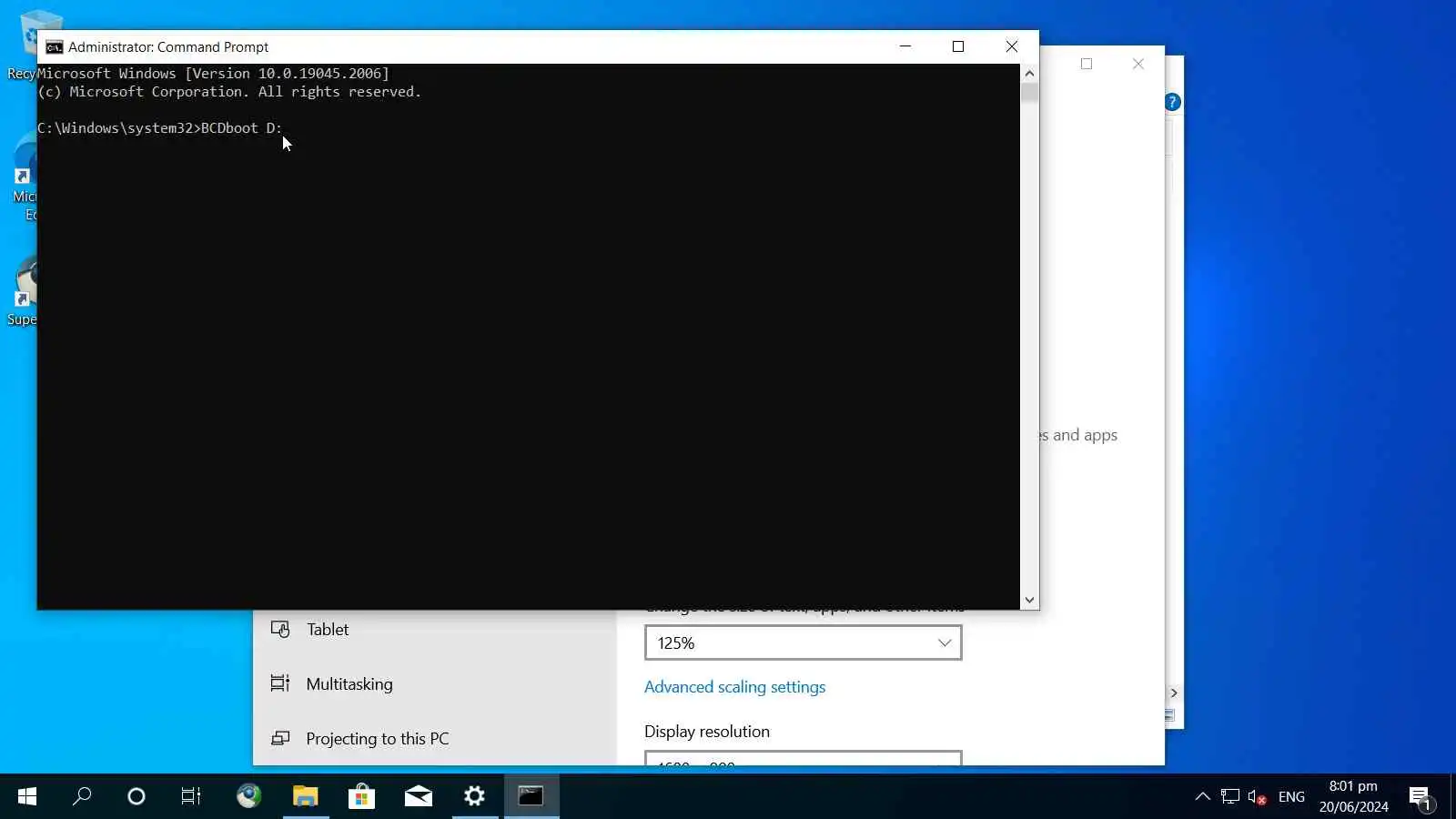
Task: Open Microsoft Store from the taskbar
Action: (361, 796)
